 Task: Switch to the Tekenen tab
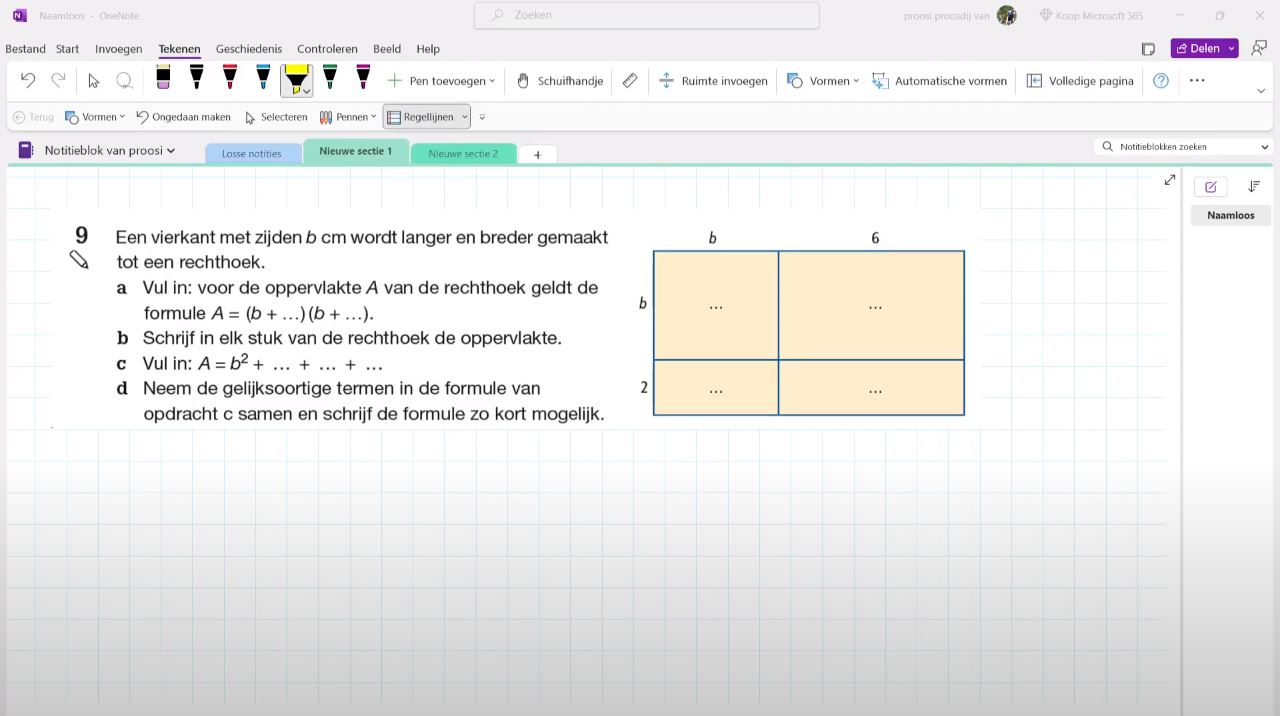tap(179, 49)
